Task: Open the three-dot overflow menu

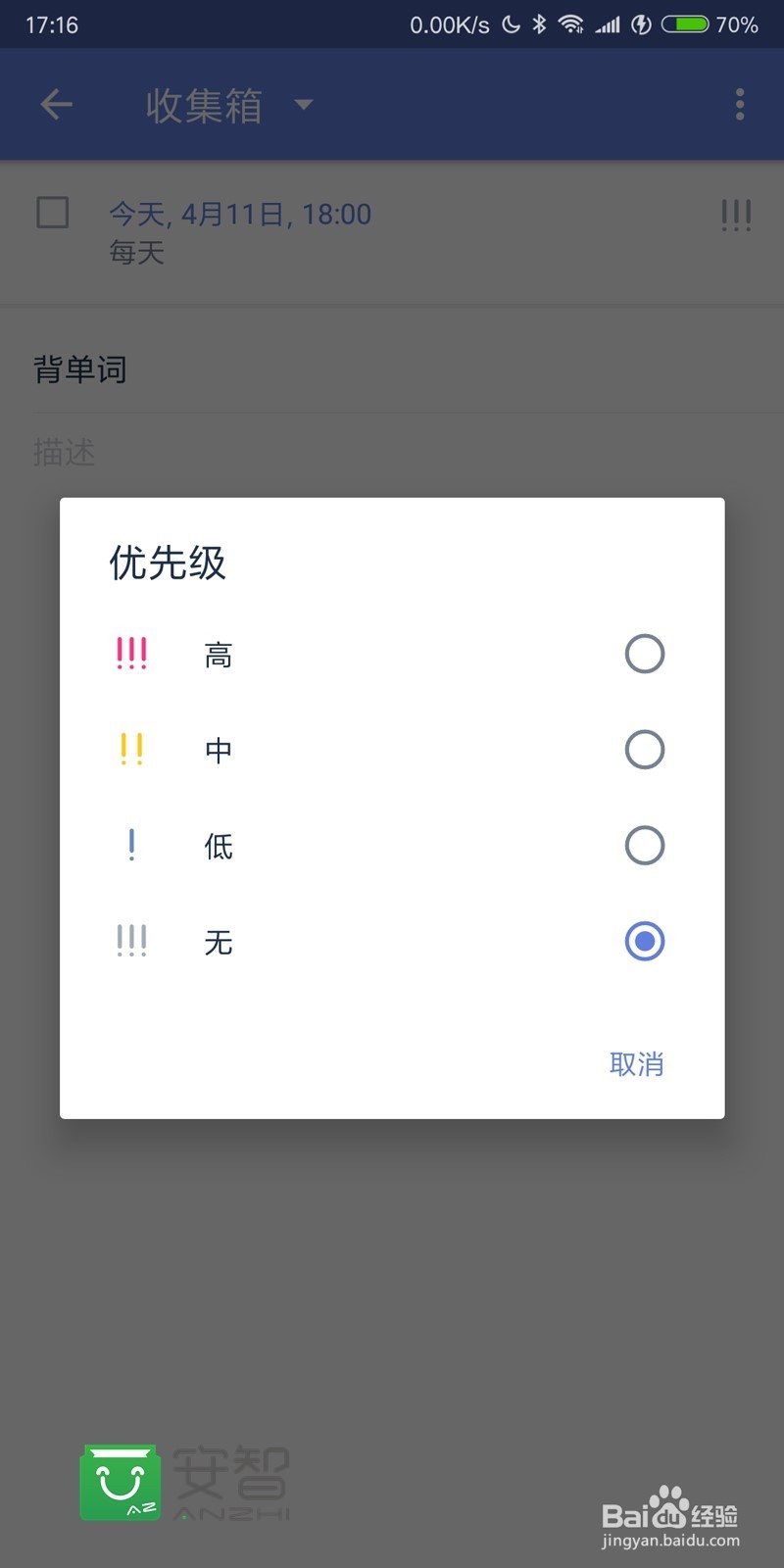Action: 740,104
